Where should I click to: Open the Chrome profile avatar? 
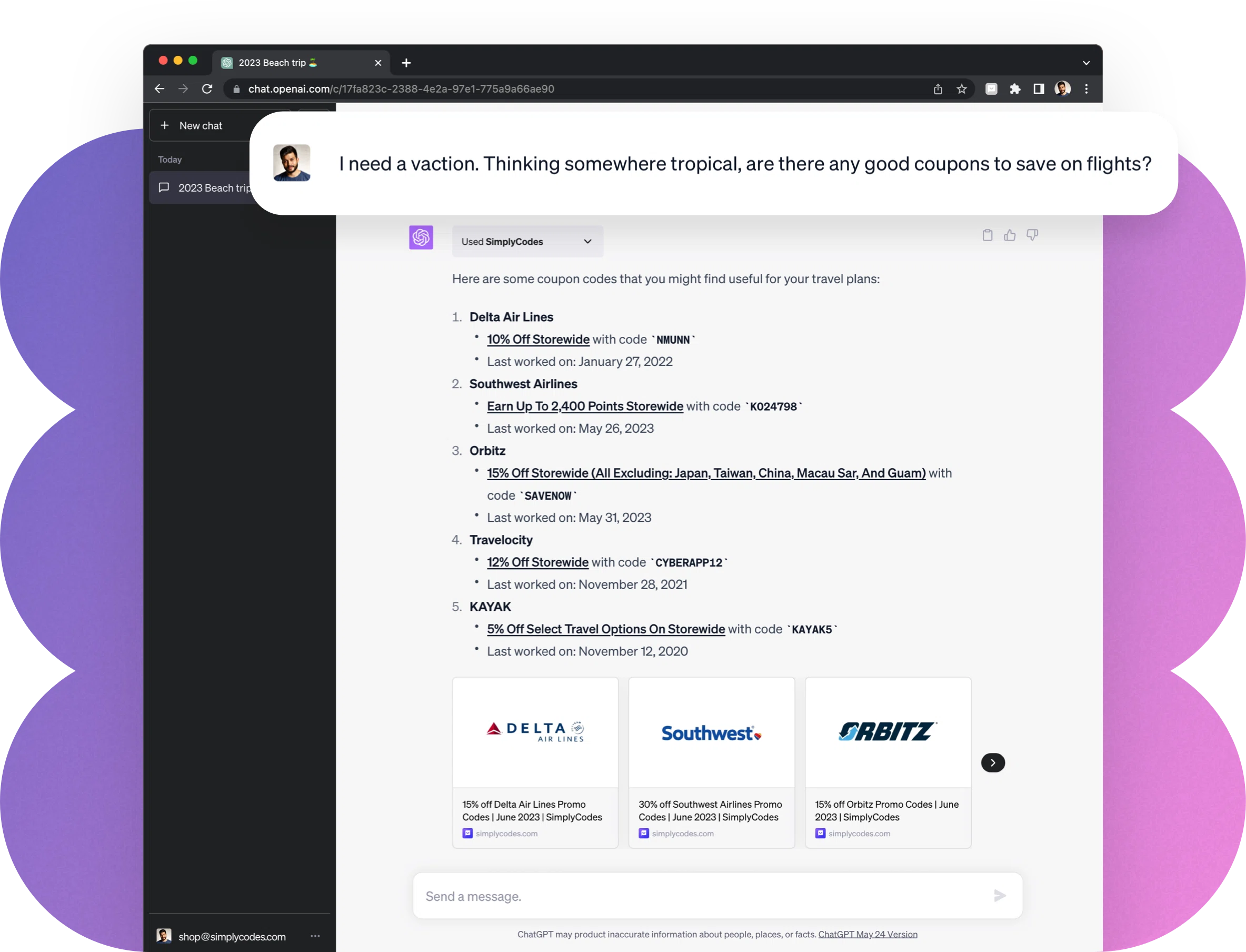point(1062,89)
